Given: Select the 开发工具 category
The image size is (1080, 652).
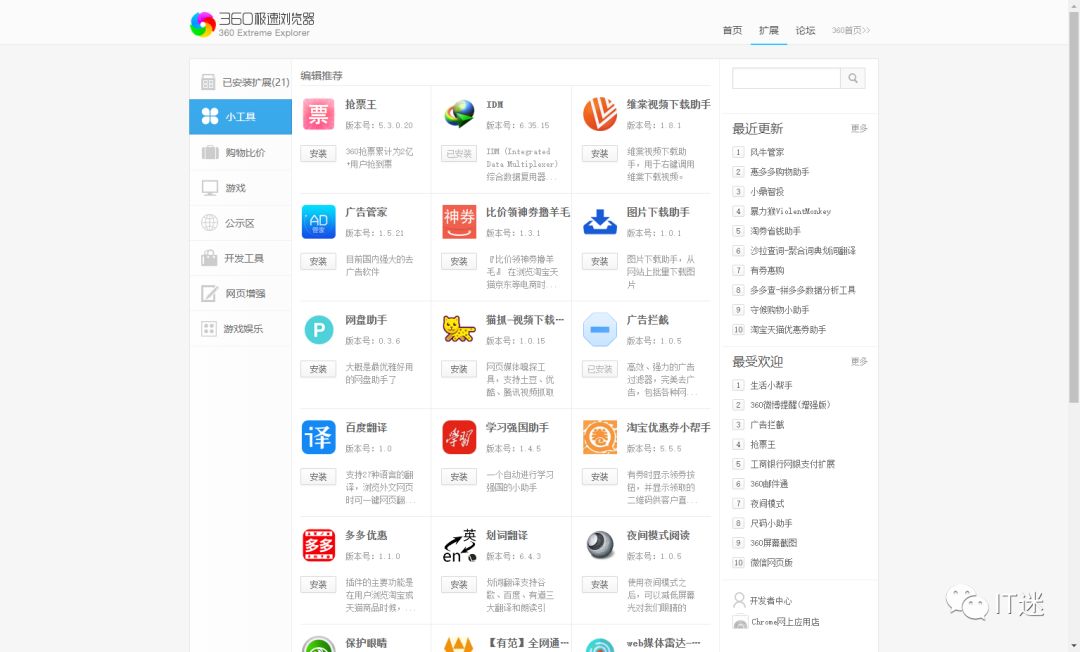Looking at the screenshot, I should [x=240, y=258].
